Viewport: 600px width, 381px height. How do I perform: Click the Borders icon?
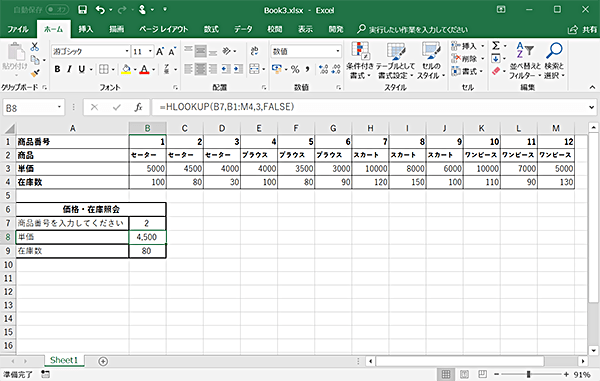click(x=104, y=69)
